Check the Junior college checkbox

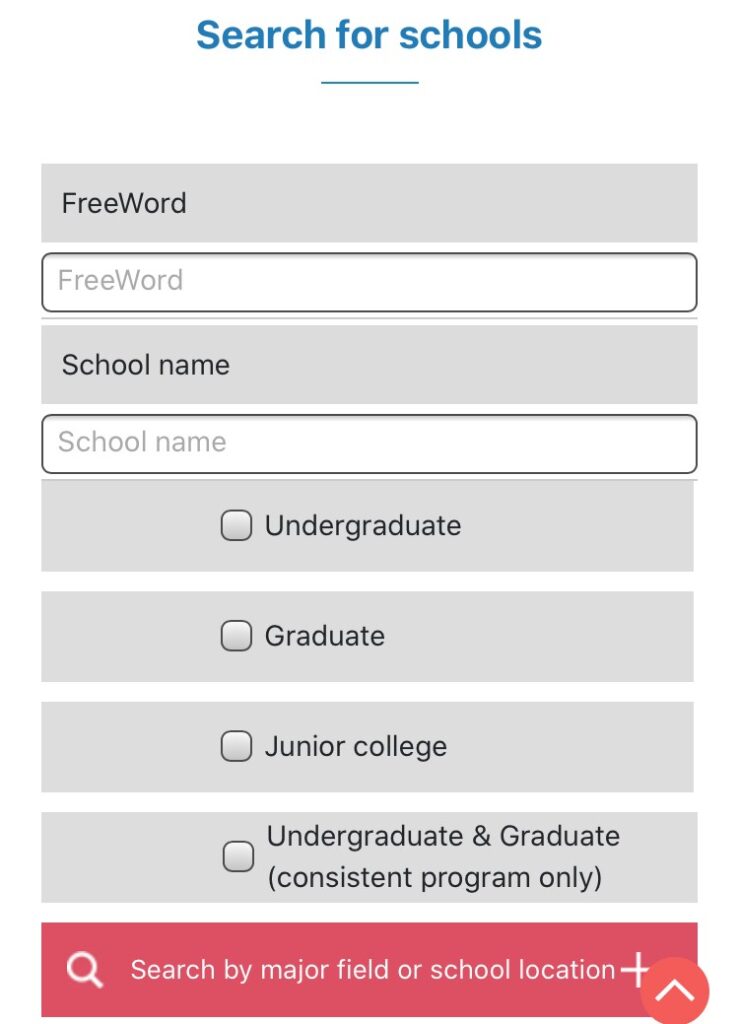coord(236,746)
